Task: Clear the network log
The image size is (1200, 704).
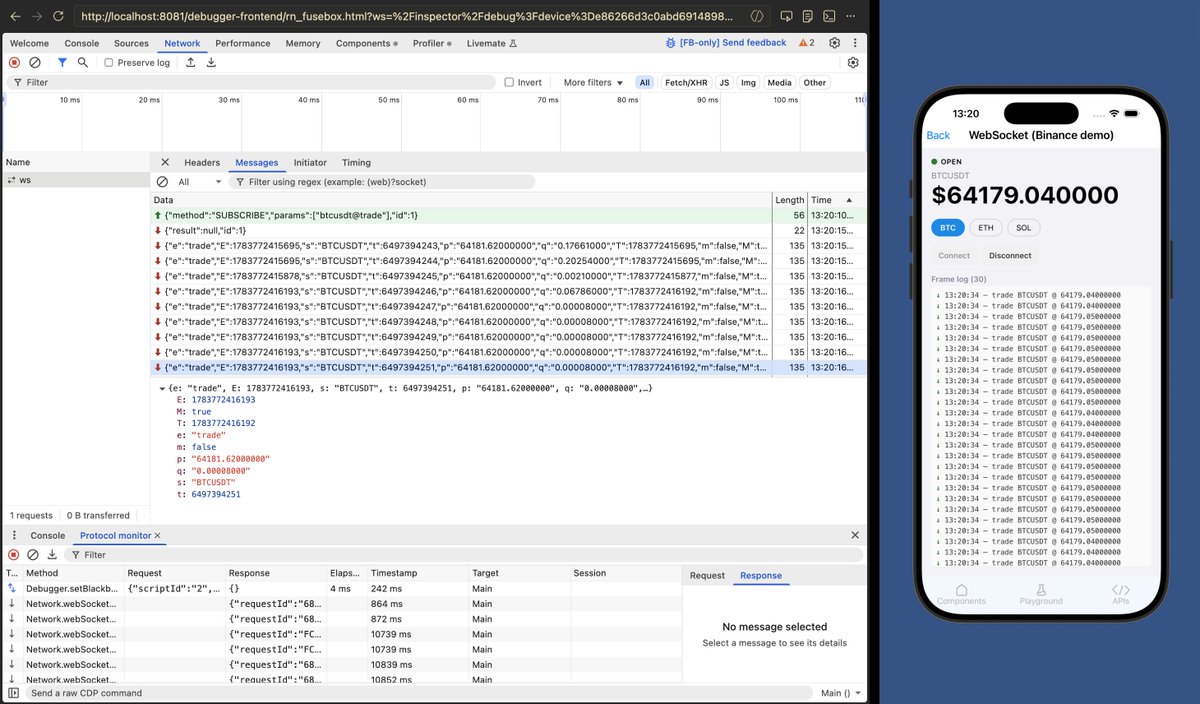Action: tap(35, 62)
